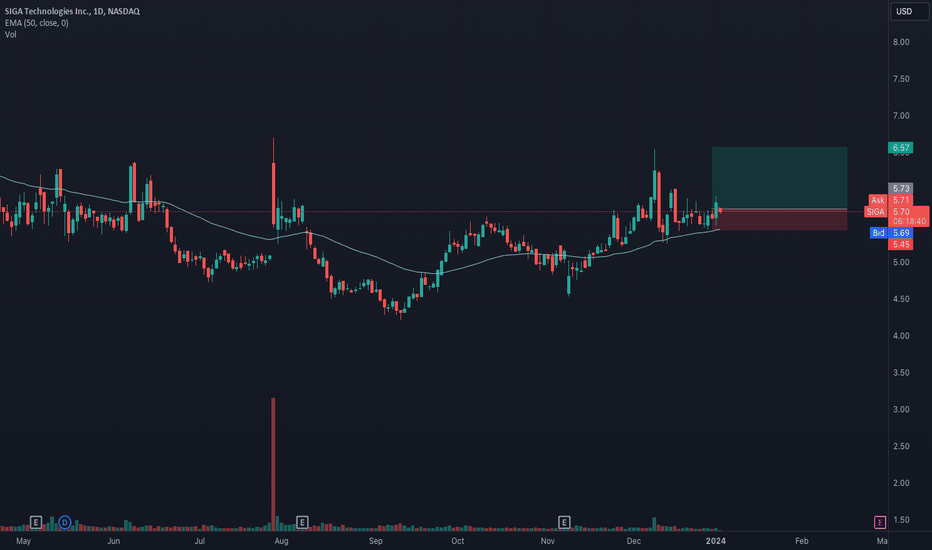Click the first earnings E marker near May

[x=36, y=523]
